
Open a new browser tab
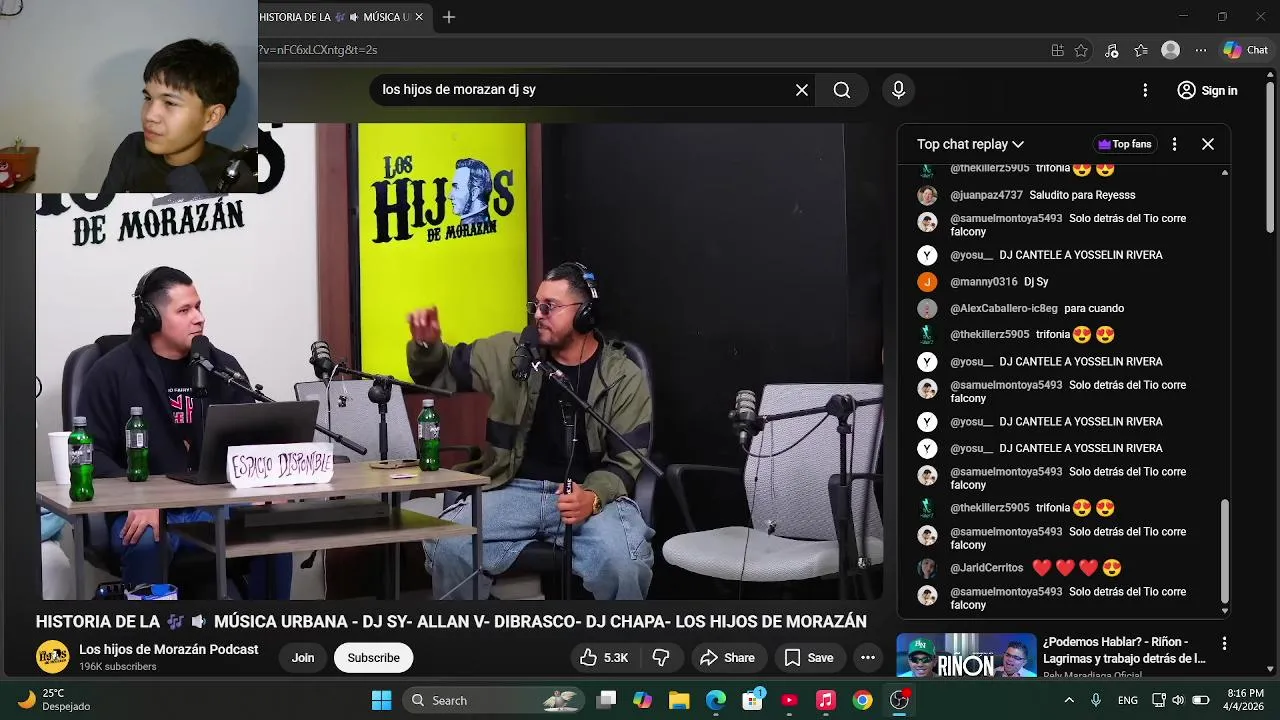[x=449, y=17]
